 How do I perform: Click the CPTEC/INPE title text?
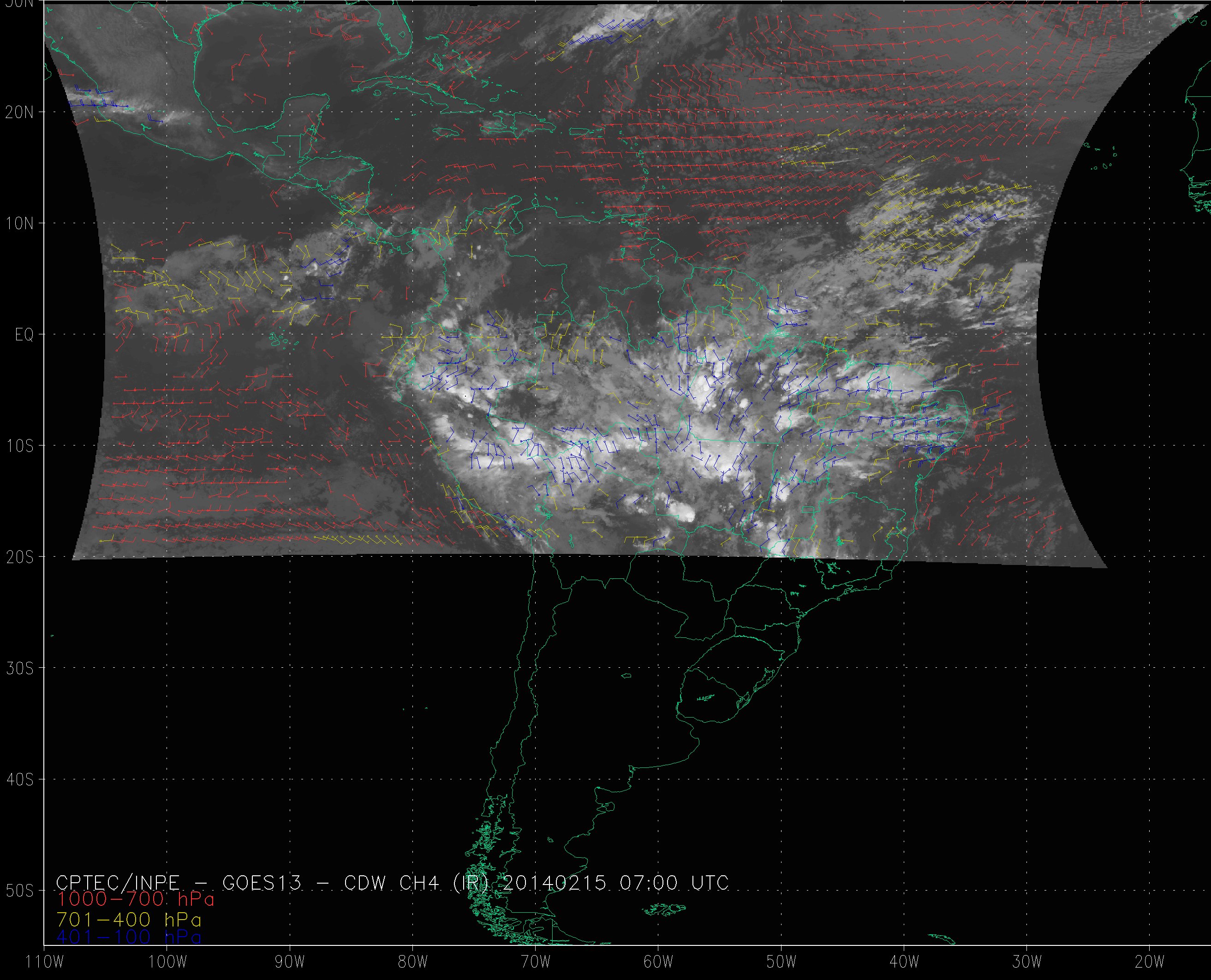[118, 882]
